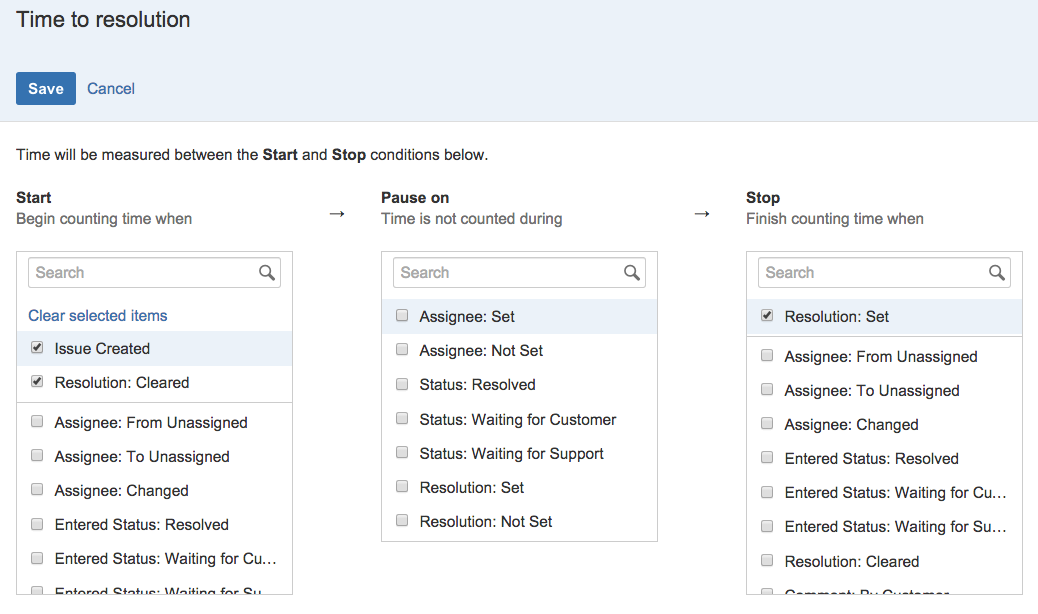Uncheck Resolution: Set in Stop list

coord(767,316)
